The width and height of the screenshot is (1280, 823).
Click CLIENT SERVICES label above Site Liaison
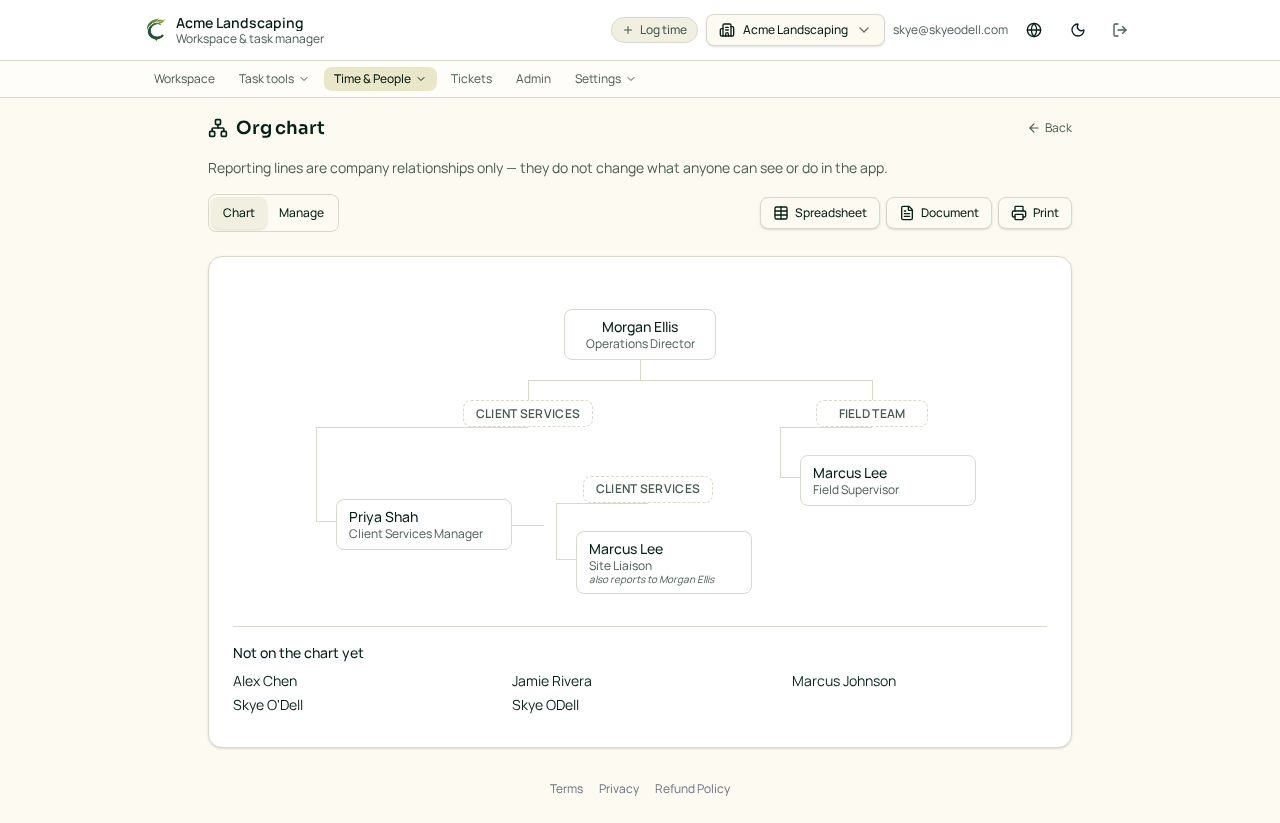coord(648,489)
